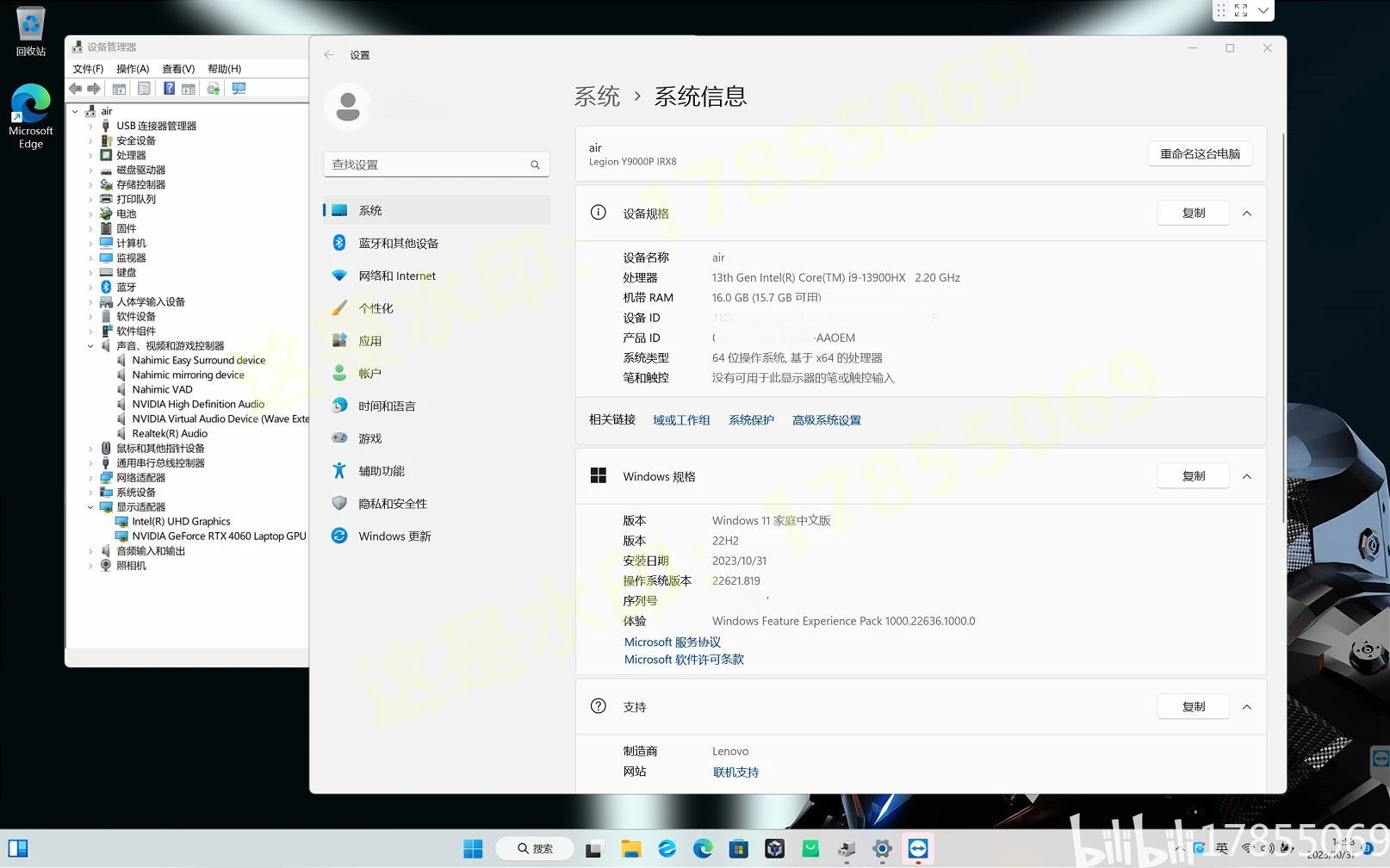Toggle the console tree icon in Device Manager toolbar

click(119, 89)
